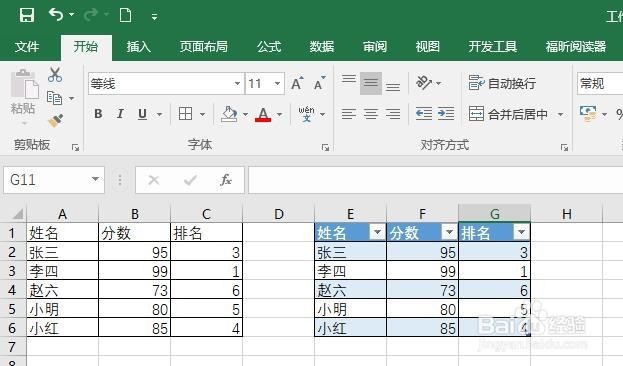Viewport: 623px width, 366px height.
Task: Click the Copy icon
Action: click(x=54, y=98)
